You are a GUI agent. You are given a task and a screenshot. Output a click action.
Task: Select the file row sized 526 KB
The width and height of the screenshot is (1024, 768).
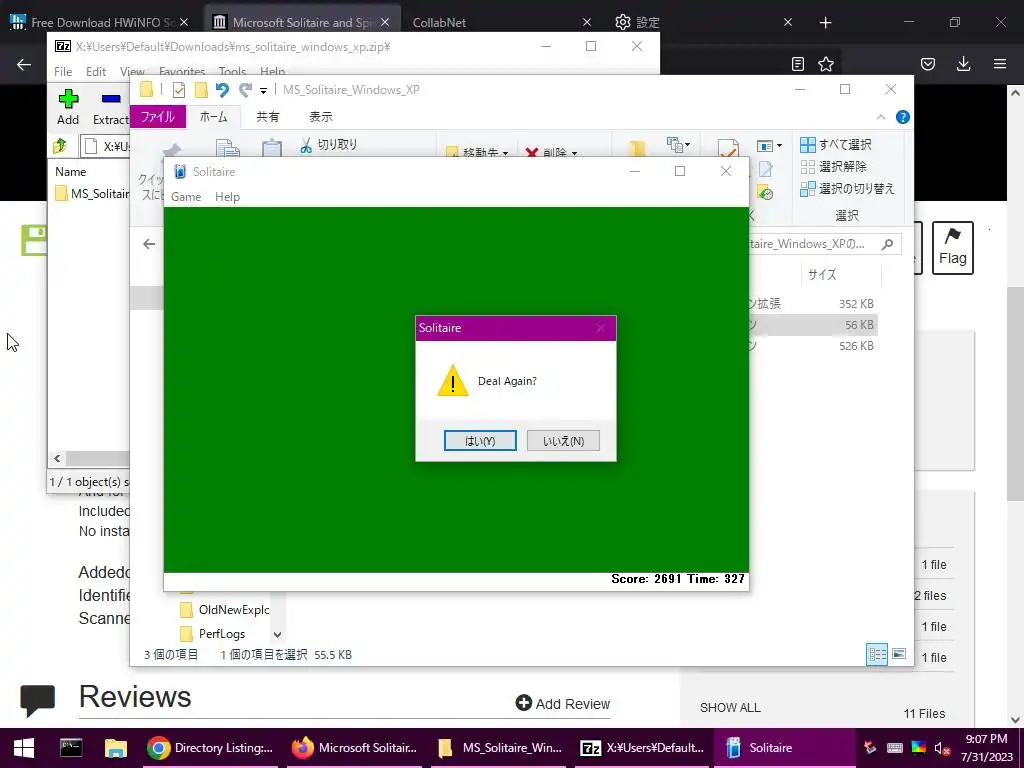pos(811,345)
